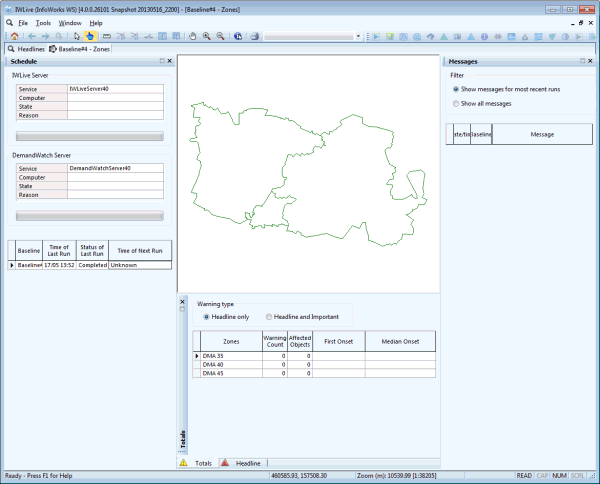Image resolution: width=600 pixels, height=484 pixels.
Task: Click the IWLiveServer40 service field
Action: coord(115,89)
